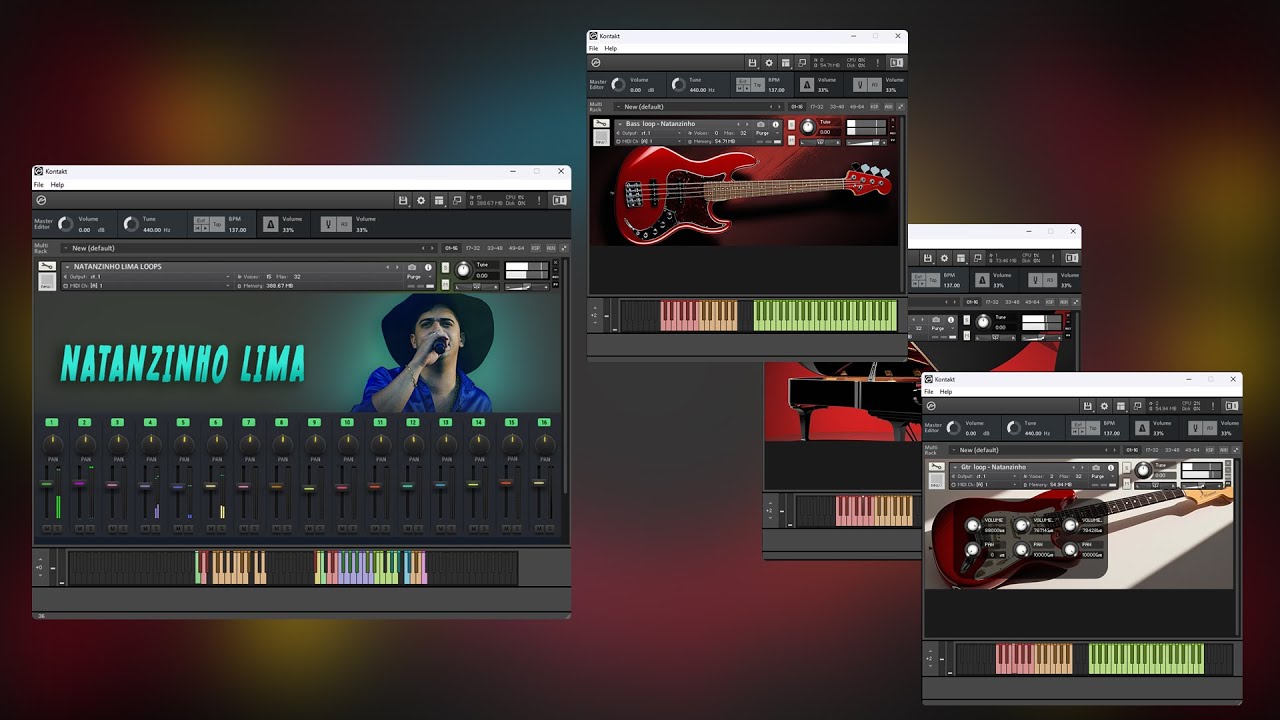This screenshot has width=1280, height=720.
Task: Select the 01-16 rack page in Natanzinho Lima Loops window
Action: 452,248
